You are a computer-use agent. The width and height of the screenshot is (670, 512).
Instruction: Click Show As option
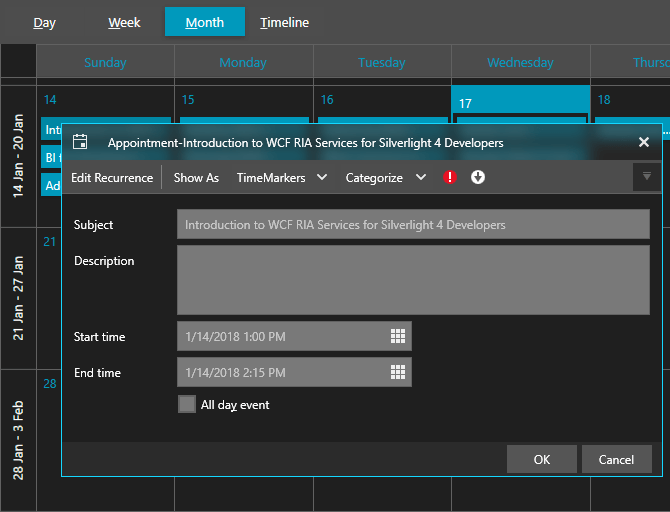pyautogui.click(x=196, y=178)
